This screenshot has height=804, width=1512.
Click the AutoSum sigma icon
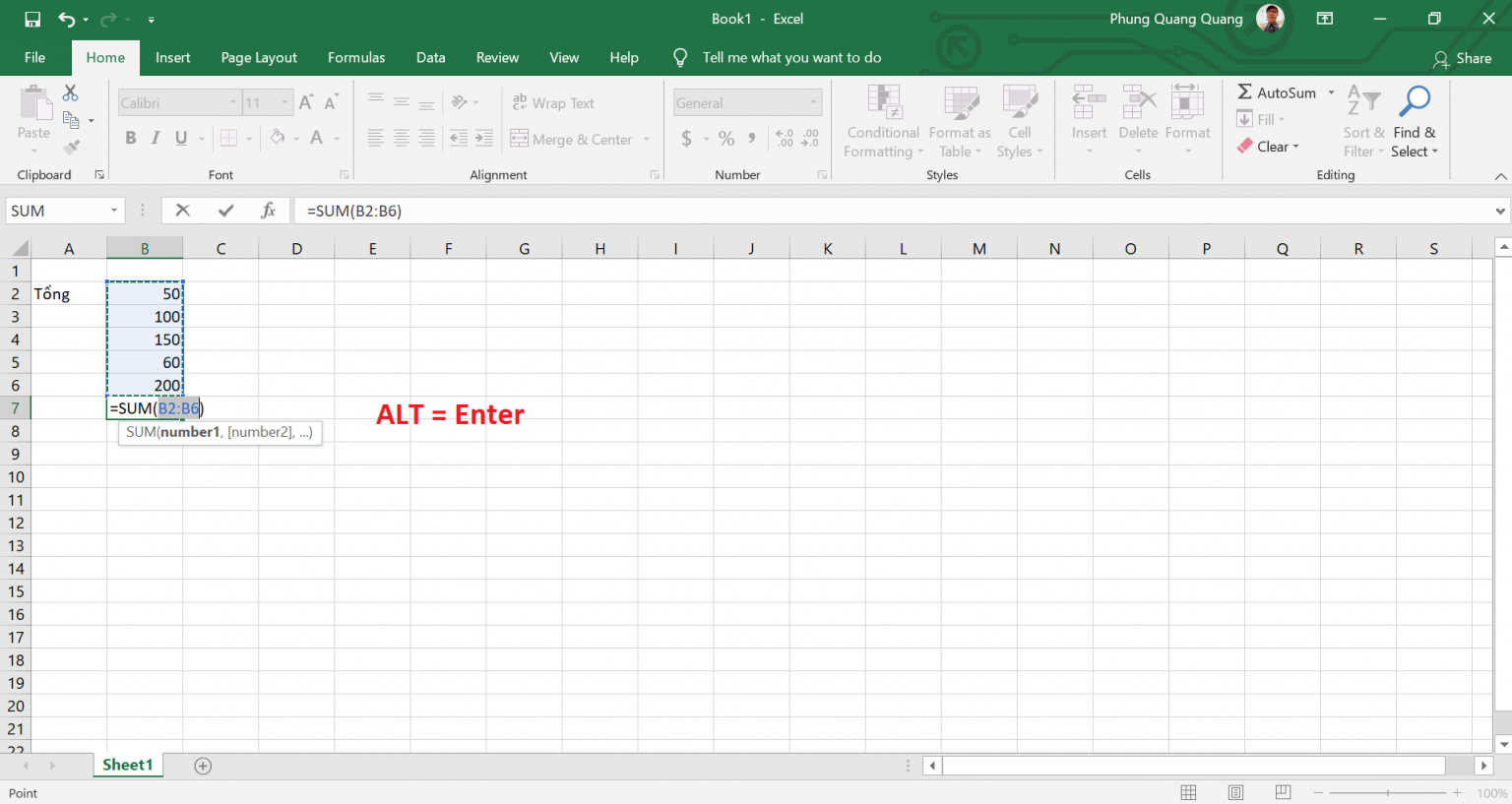[x=1245, y=93]
